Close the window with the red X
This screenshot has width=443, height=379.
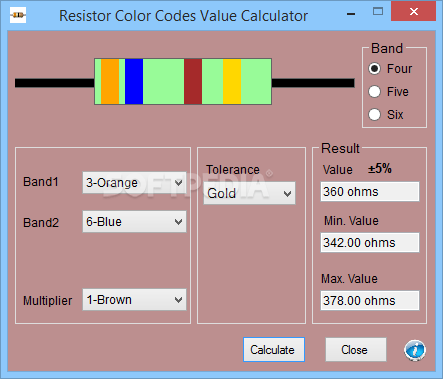[x=414, y=12]
